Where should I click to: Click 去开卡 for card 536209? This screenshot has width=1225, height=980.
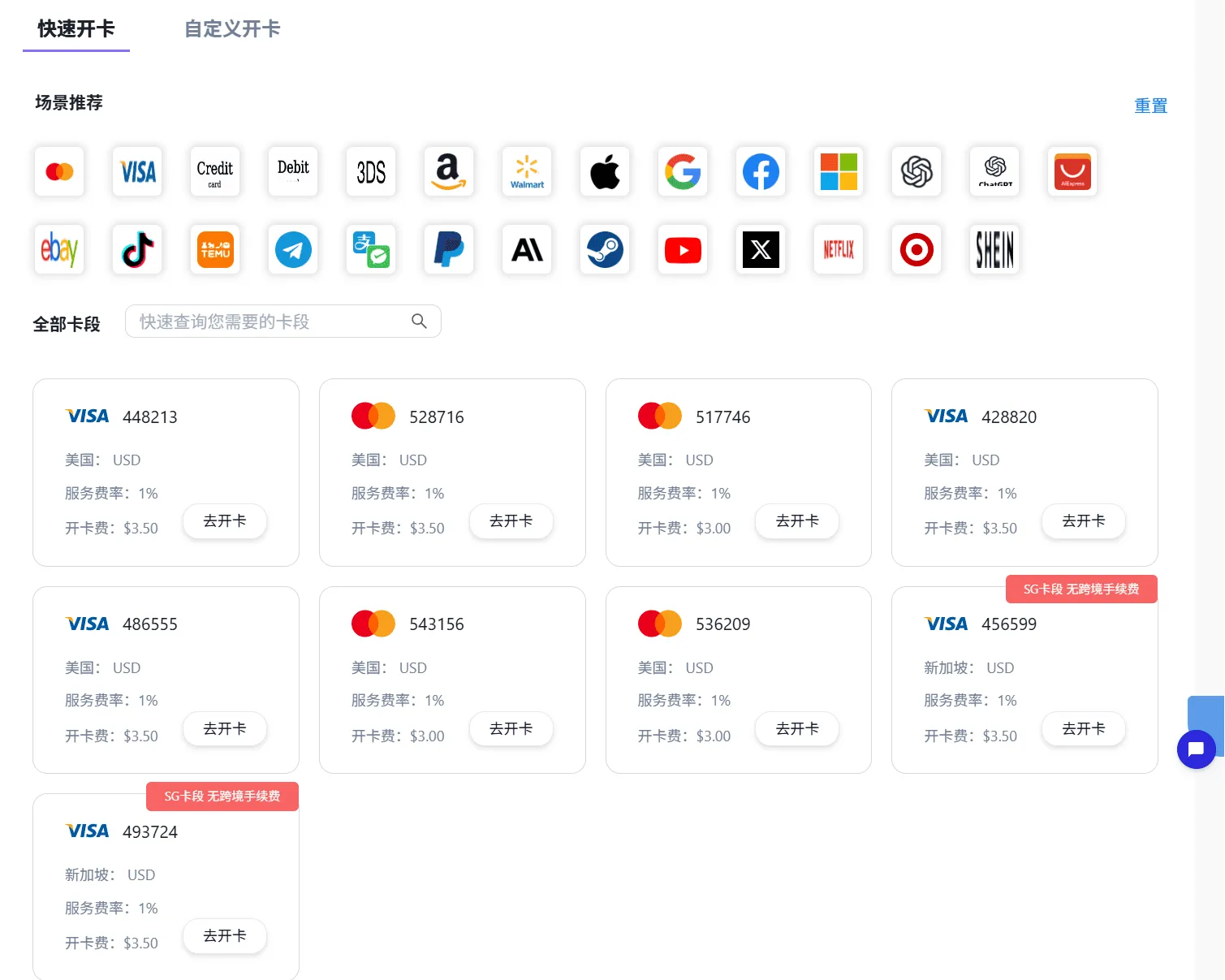click(x=797, y=729)
